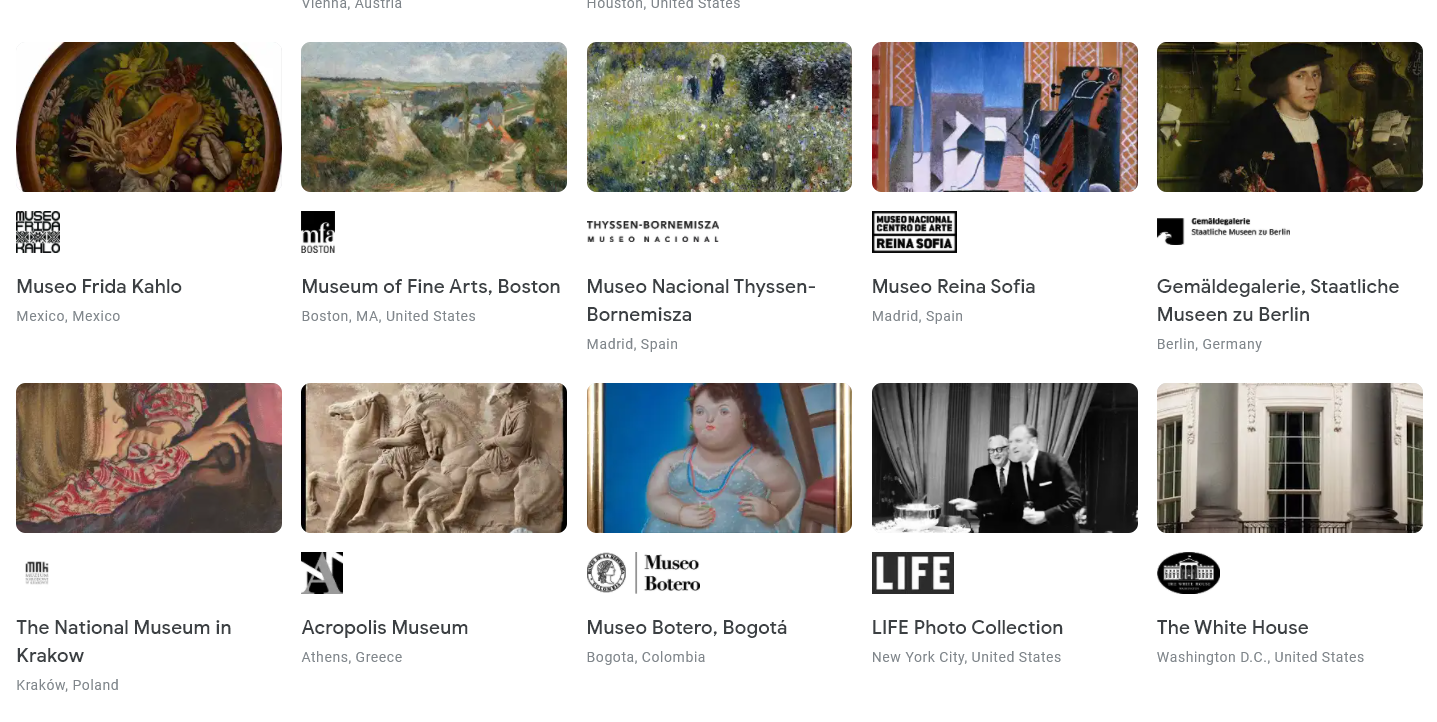Open the LIFE black-and-white photo thumbnail
This screenshot has height=722, width=1437.
pos(1005,458)
